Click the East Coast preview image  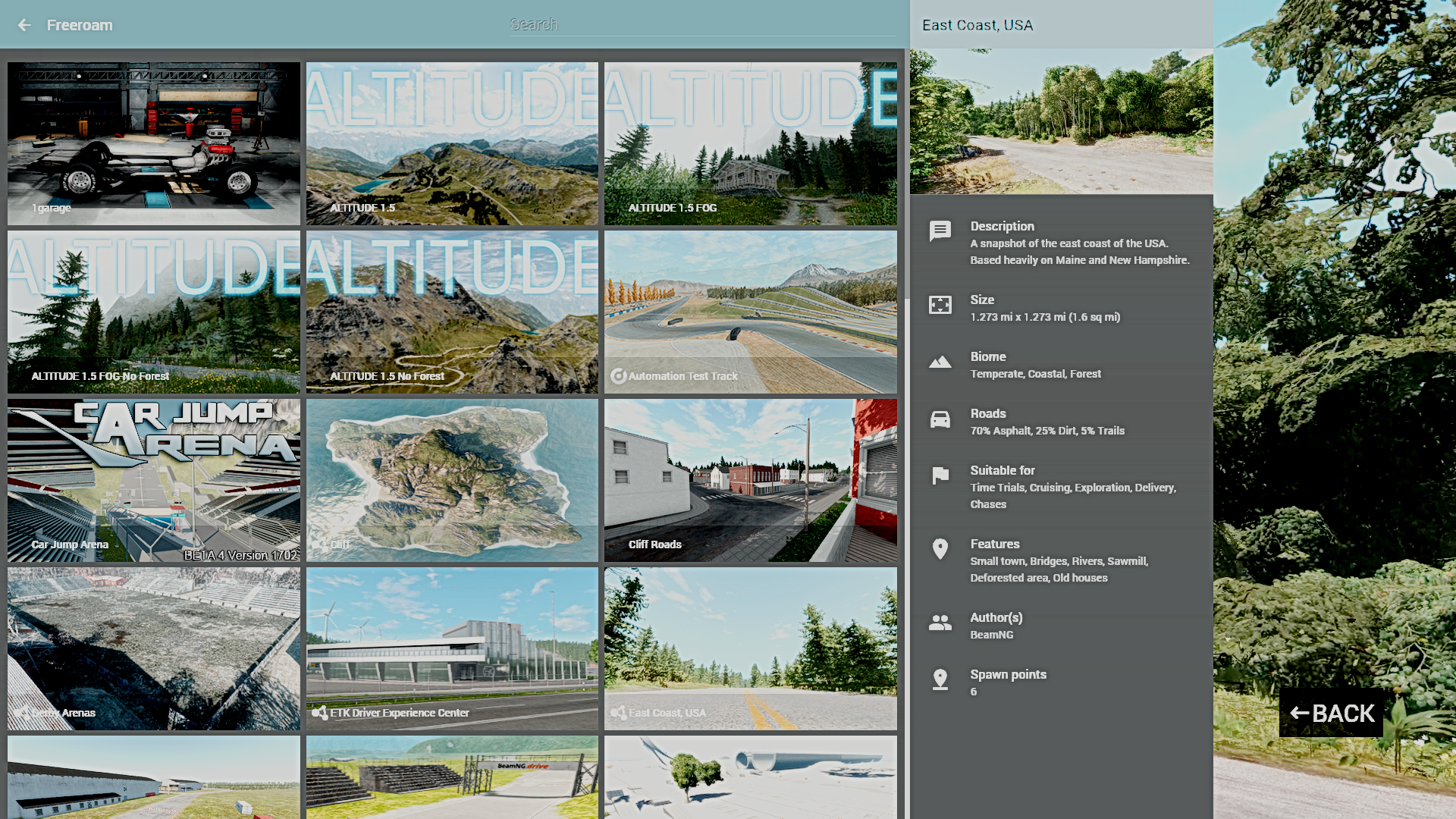click(1061, 121)
